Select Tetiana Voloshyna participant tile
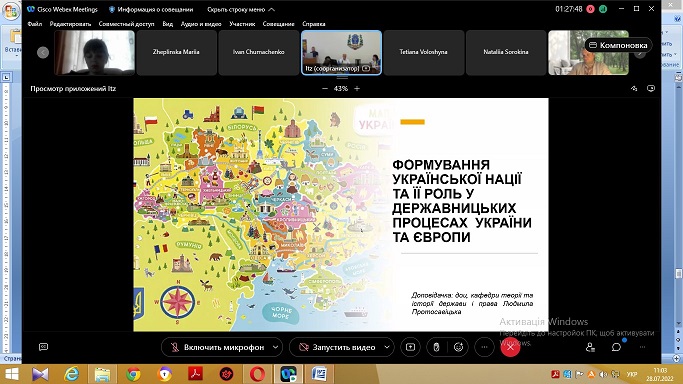The height and width of the screenshot is (384, 683). (423, 52)
